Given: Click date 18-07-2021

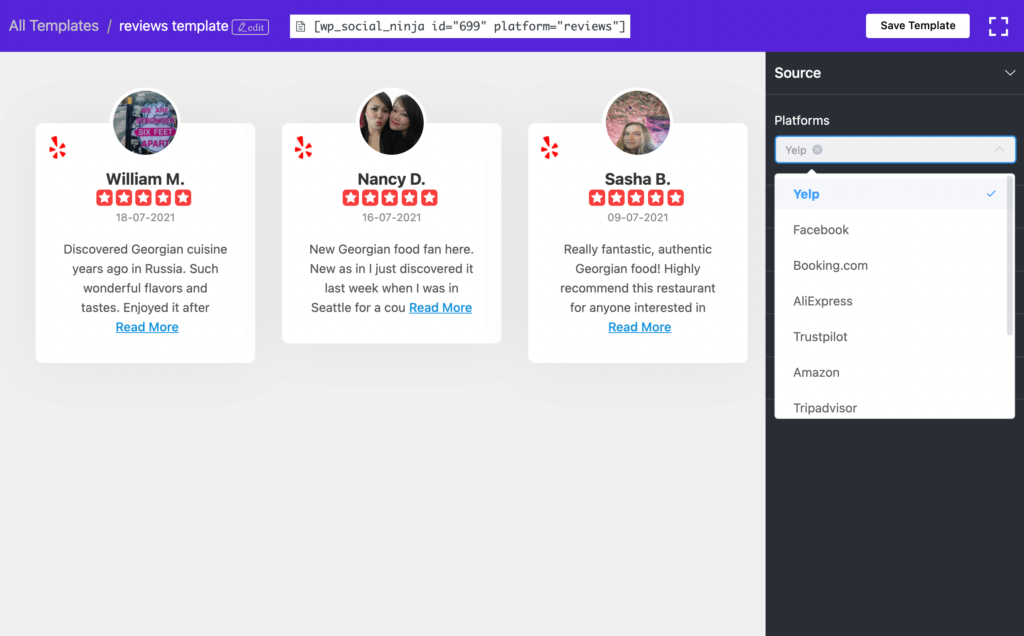Looking at the screenshot, I should click(x=145, y=217).
